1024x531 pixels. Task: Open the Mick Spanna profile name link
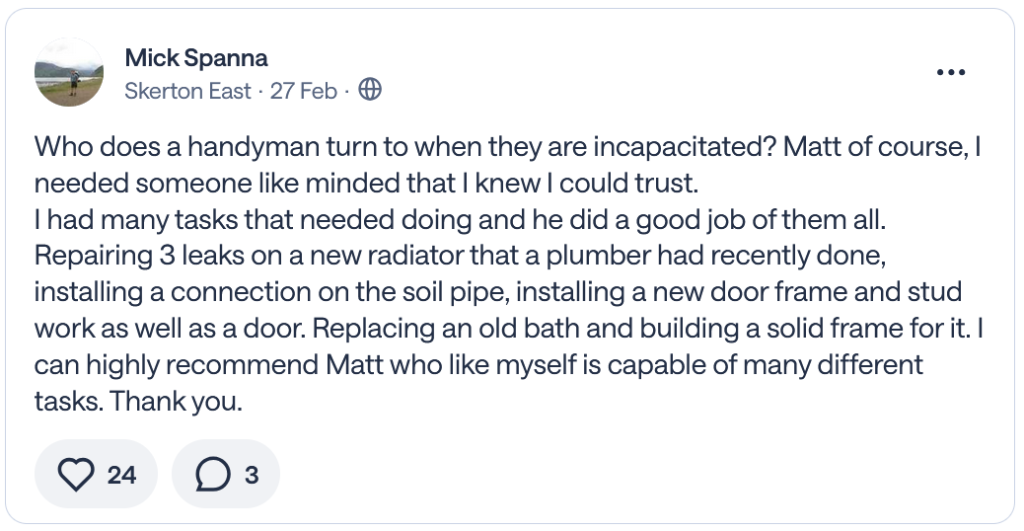pyautogui.click(x=196, y=58)
